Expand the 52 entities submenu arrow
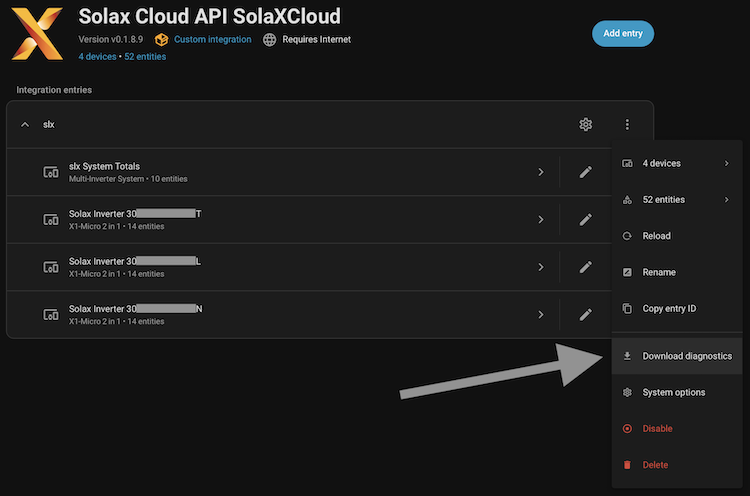Image resolution: width=750 pixels, height=496 pixels. [727, 200]
